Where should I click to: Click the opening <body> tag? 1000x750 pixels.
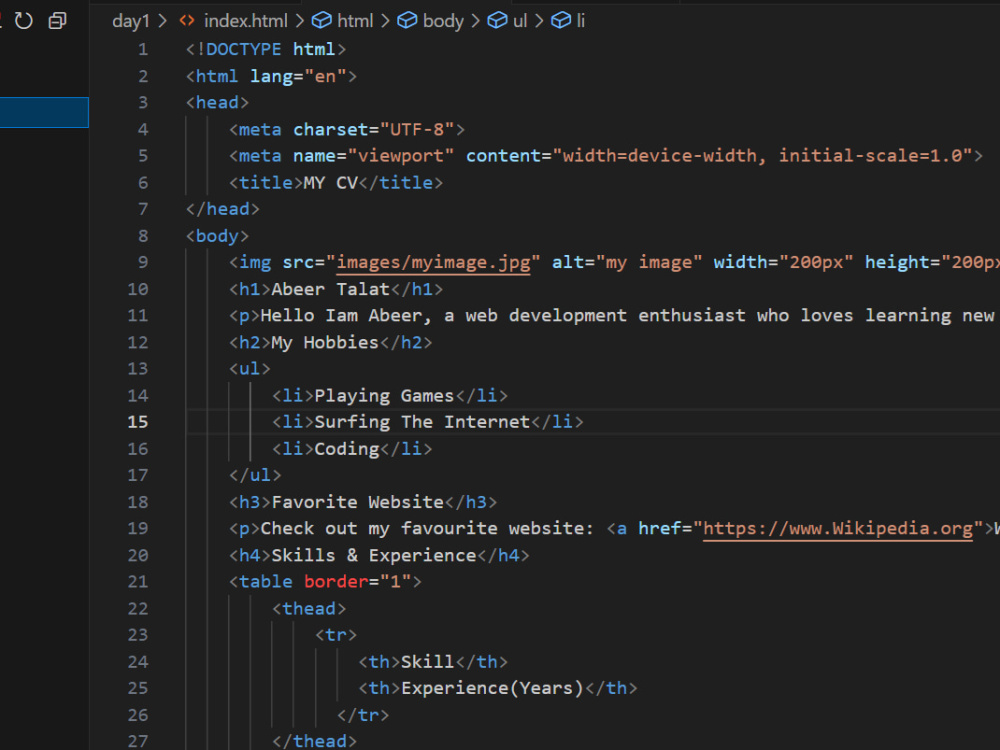217,236
